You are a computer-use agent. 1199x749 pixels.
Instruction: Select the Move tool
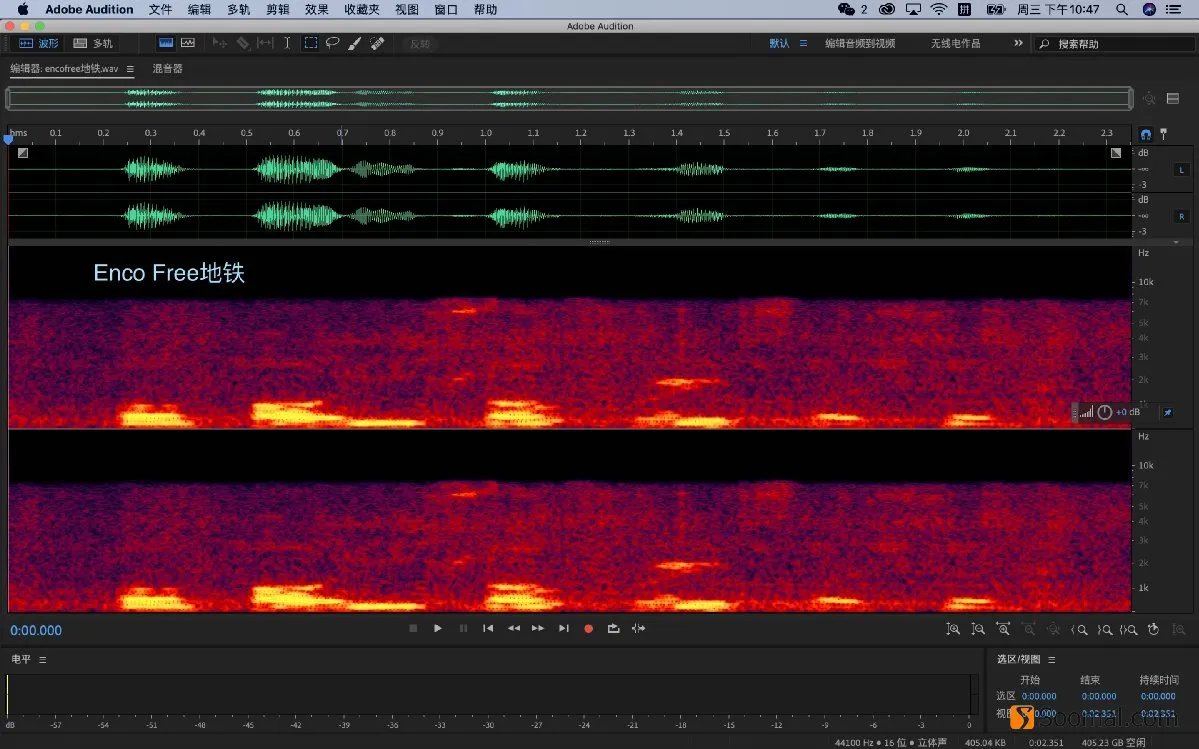tap(219, 44)
